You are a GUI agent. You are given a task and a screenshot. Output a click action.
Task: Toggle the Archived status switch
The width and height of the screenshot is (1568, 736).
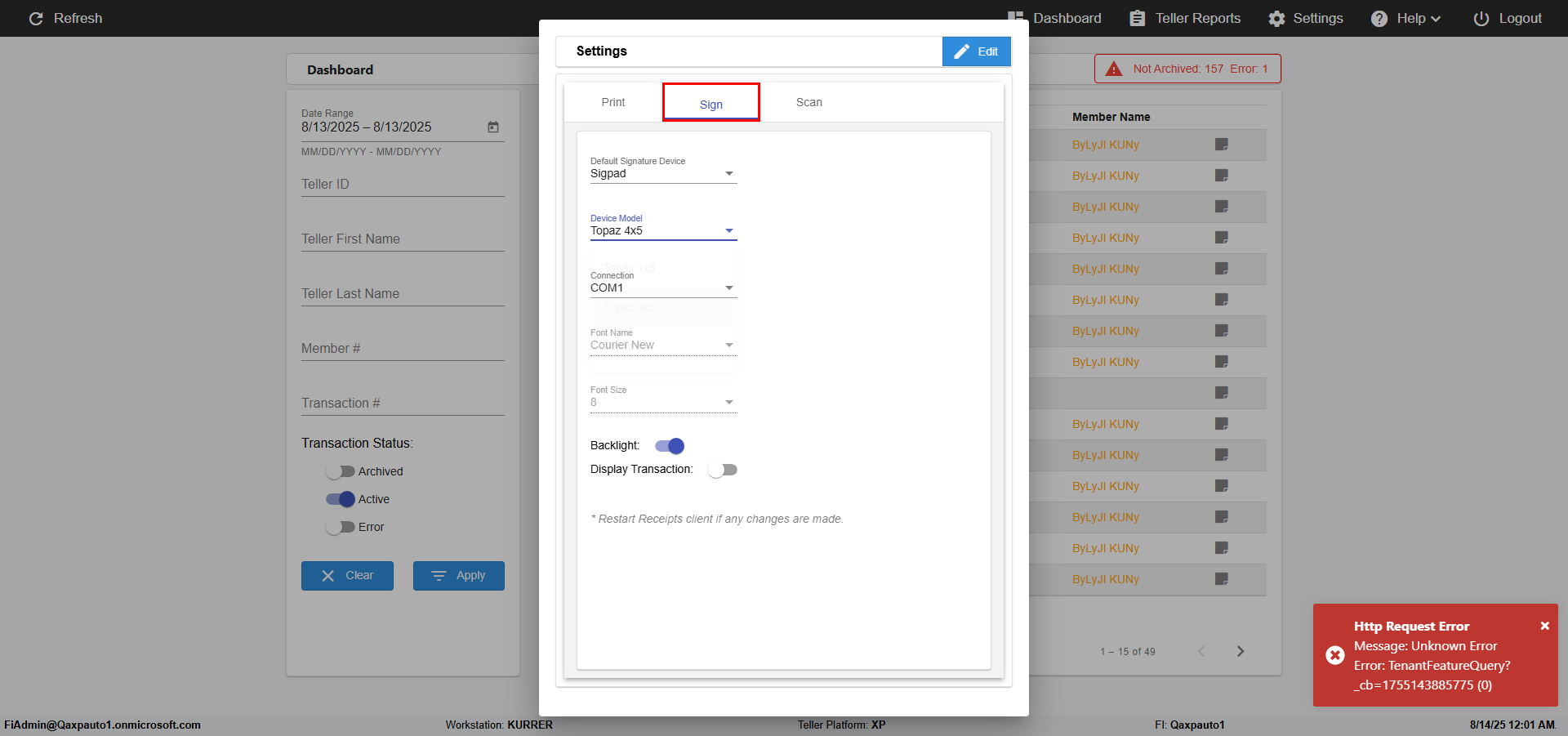341,471
